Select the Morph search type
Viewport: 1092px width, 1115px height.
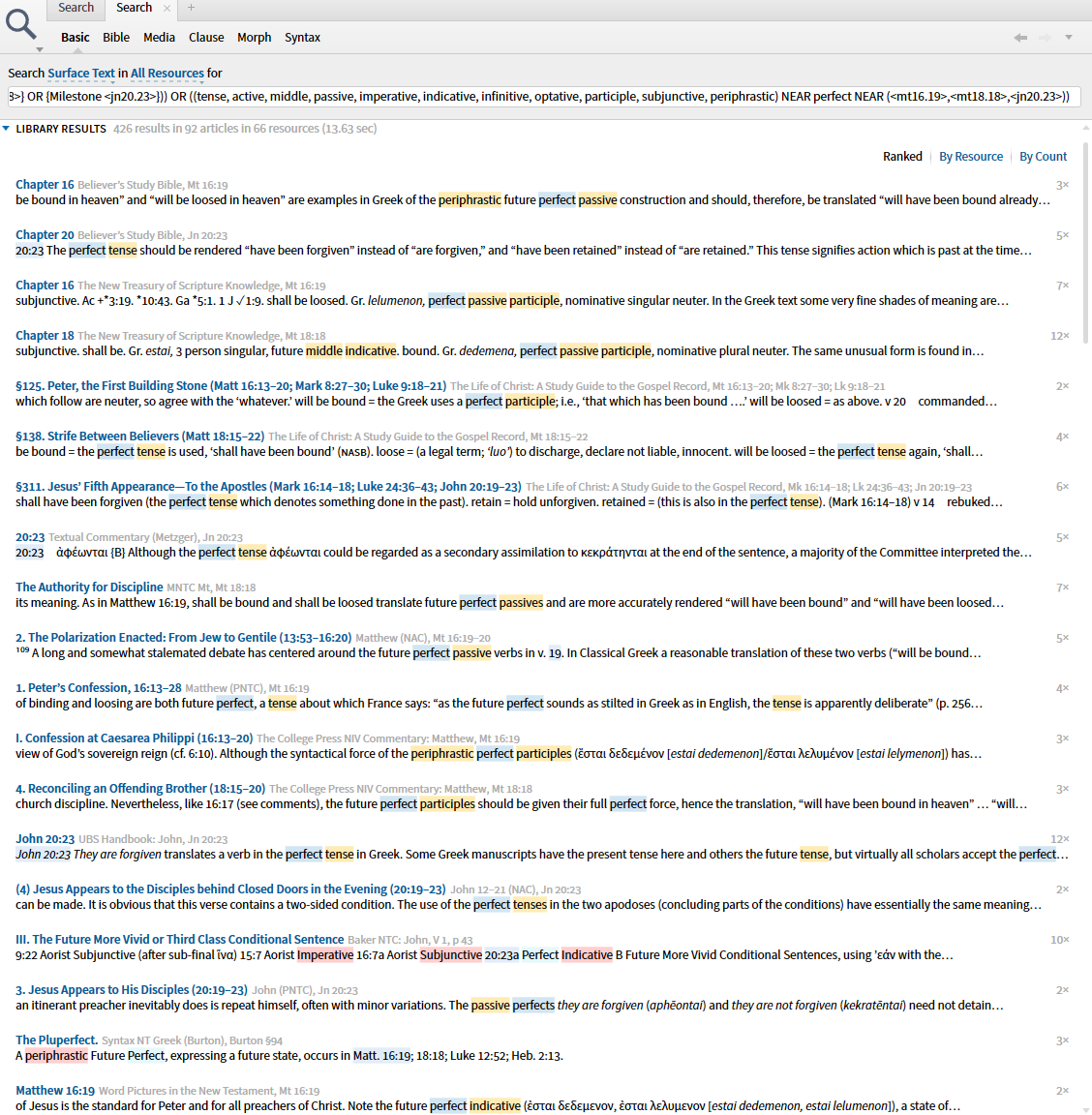click(254, 38)
